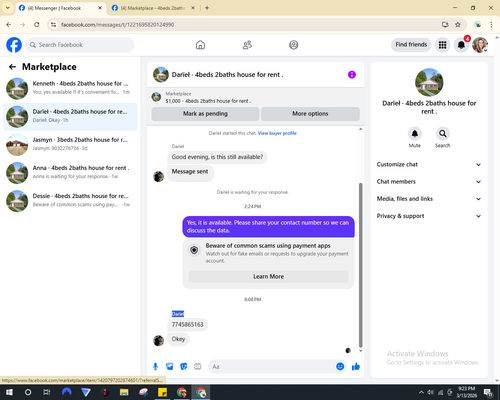Screen dimensions: 500x400
Task: Mute this conversation with the bell toggle
Action: click(415, 134)
